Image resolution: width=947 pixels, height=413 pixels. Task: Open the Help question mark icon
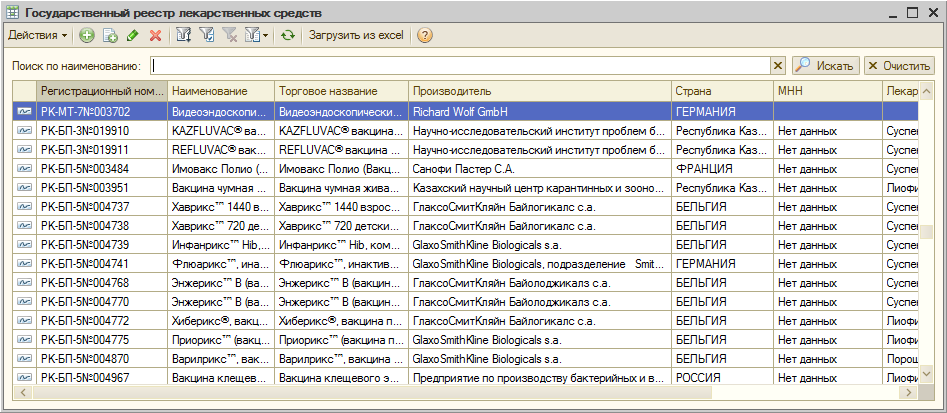(425, 35)
